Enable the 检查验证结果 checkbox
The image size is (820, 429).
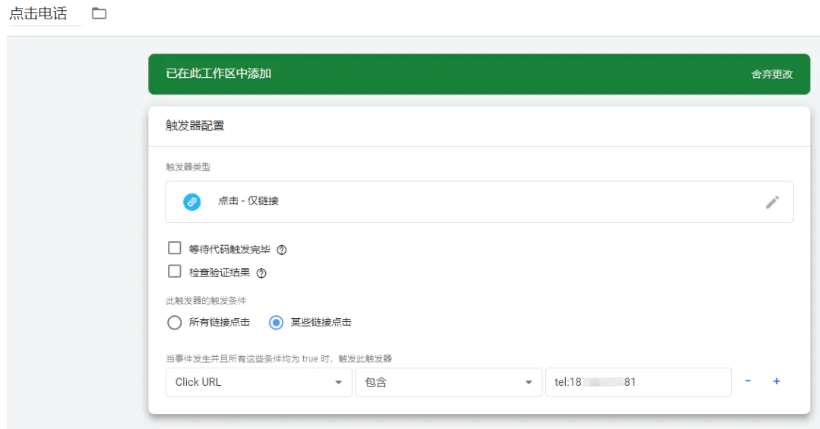coord(175,271)
